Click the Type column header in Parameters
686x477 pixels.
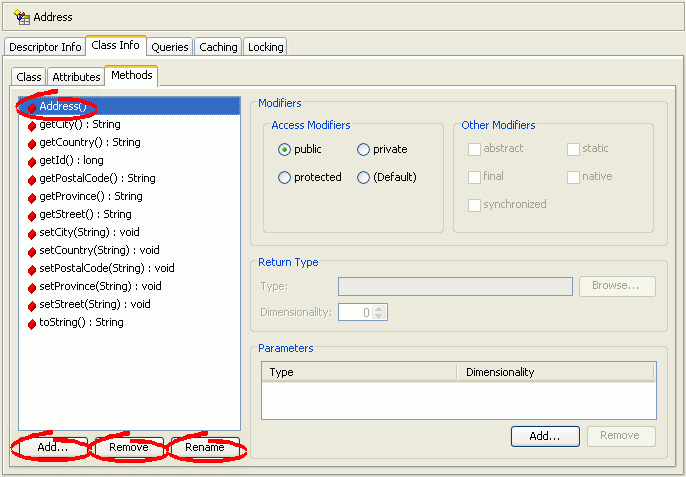tap(359, 372)
